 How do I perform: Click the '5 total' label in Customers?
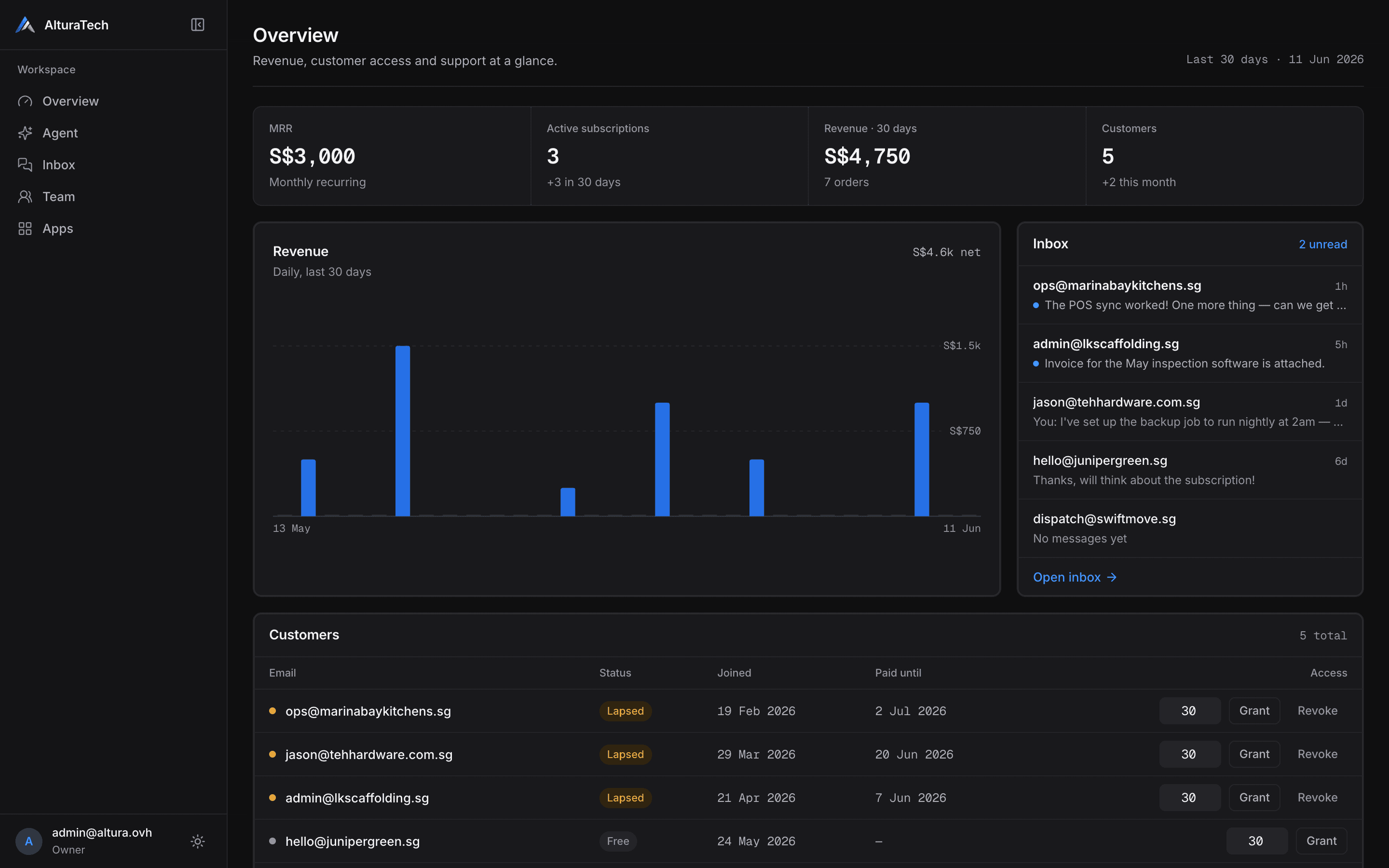[x=1323, y=636]
